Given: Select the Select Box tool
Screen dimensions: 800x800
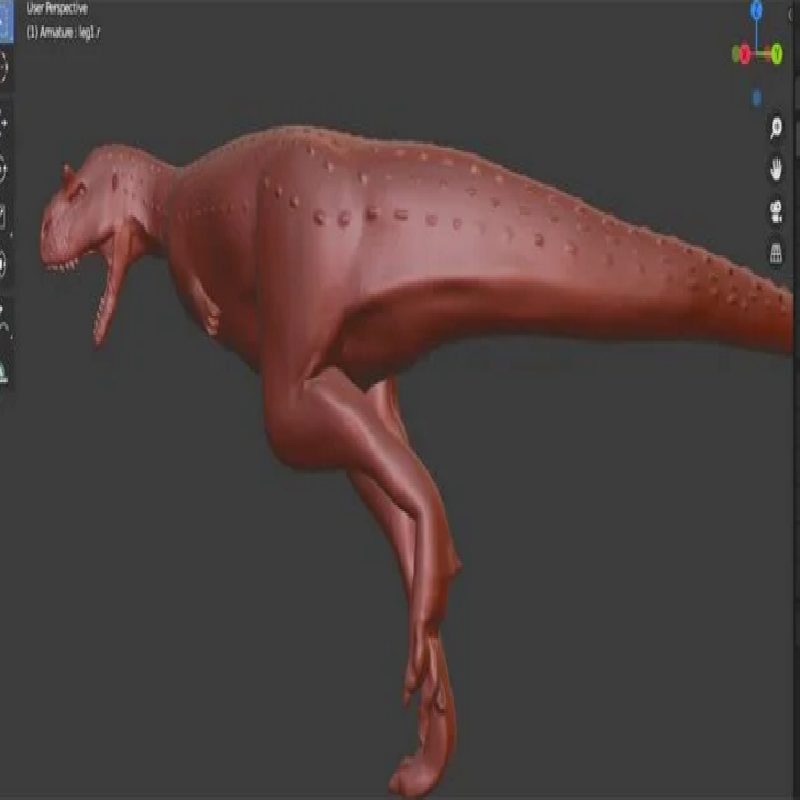Looking at the screenshot, I should coord(3,22).
